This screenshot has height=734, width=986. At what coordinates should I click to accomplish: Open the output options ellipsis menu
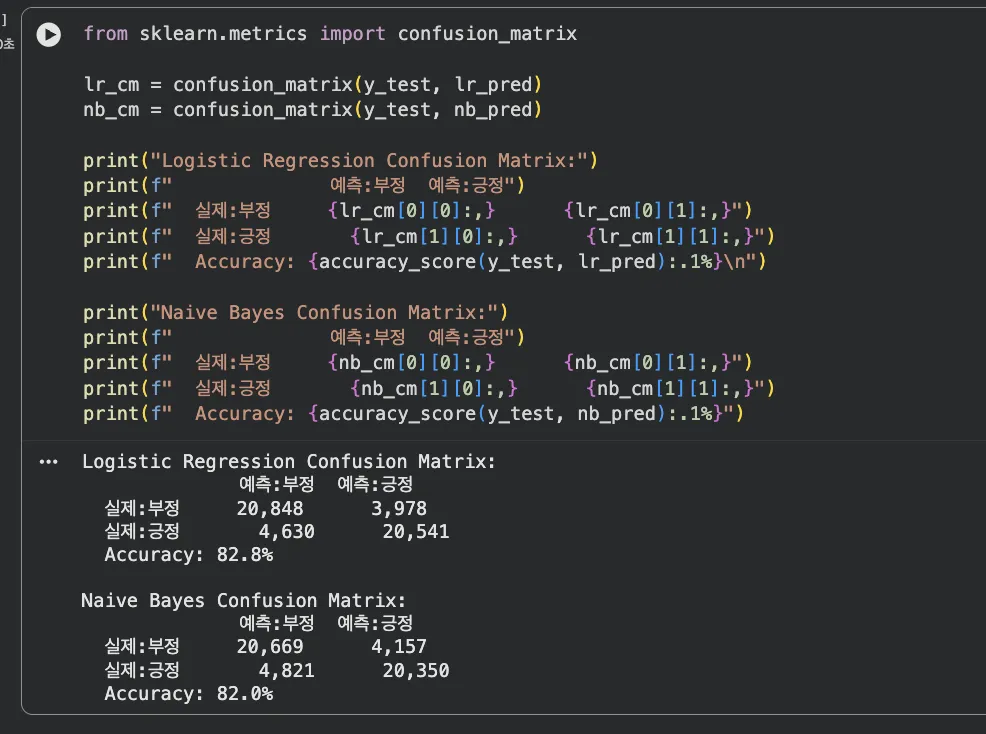click(x=48, y=461)
